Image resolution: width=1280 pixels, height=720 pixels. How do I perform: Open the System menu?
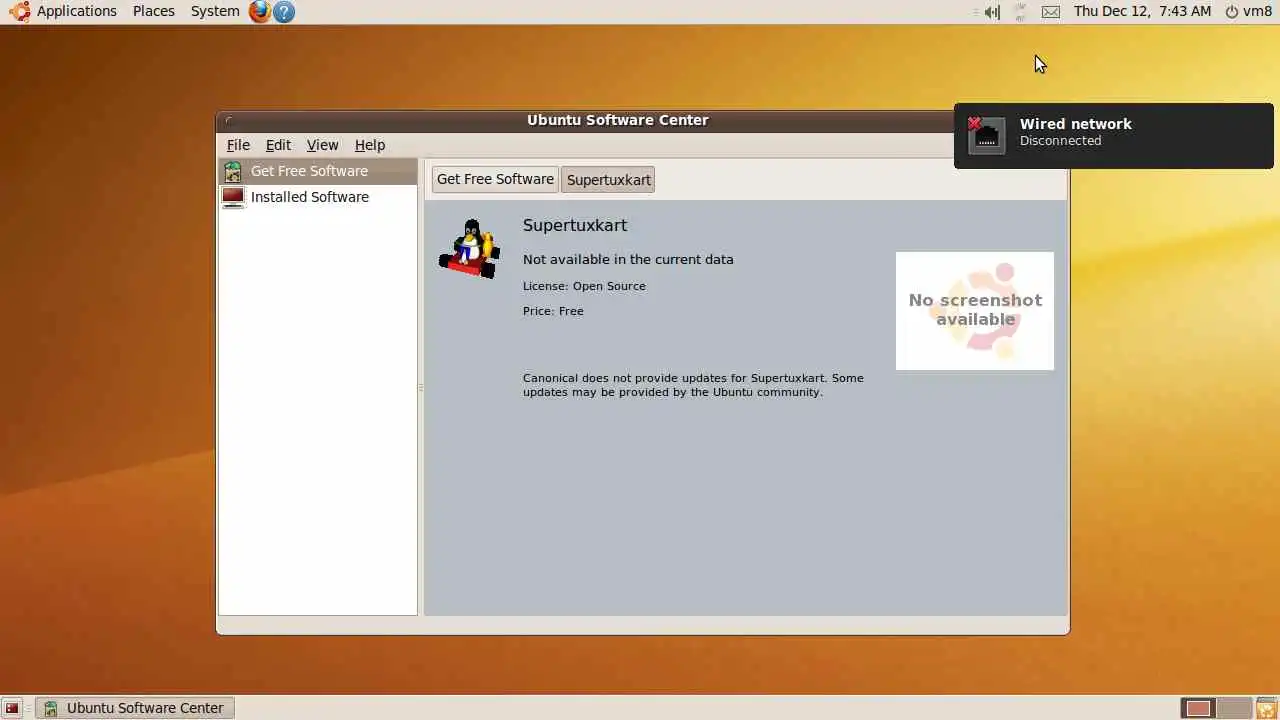(x=215, y=11)
